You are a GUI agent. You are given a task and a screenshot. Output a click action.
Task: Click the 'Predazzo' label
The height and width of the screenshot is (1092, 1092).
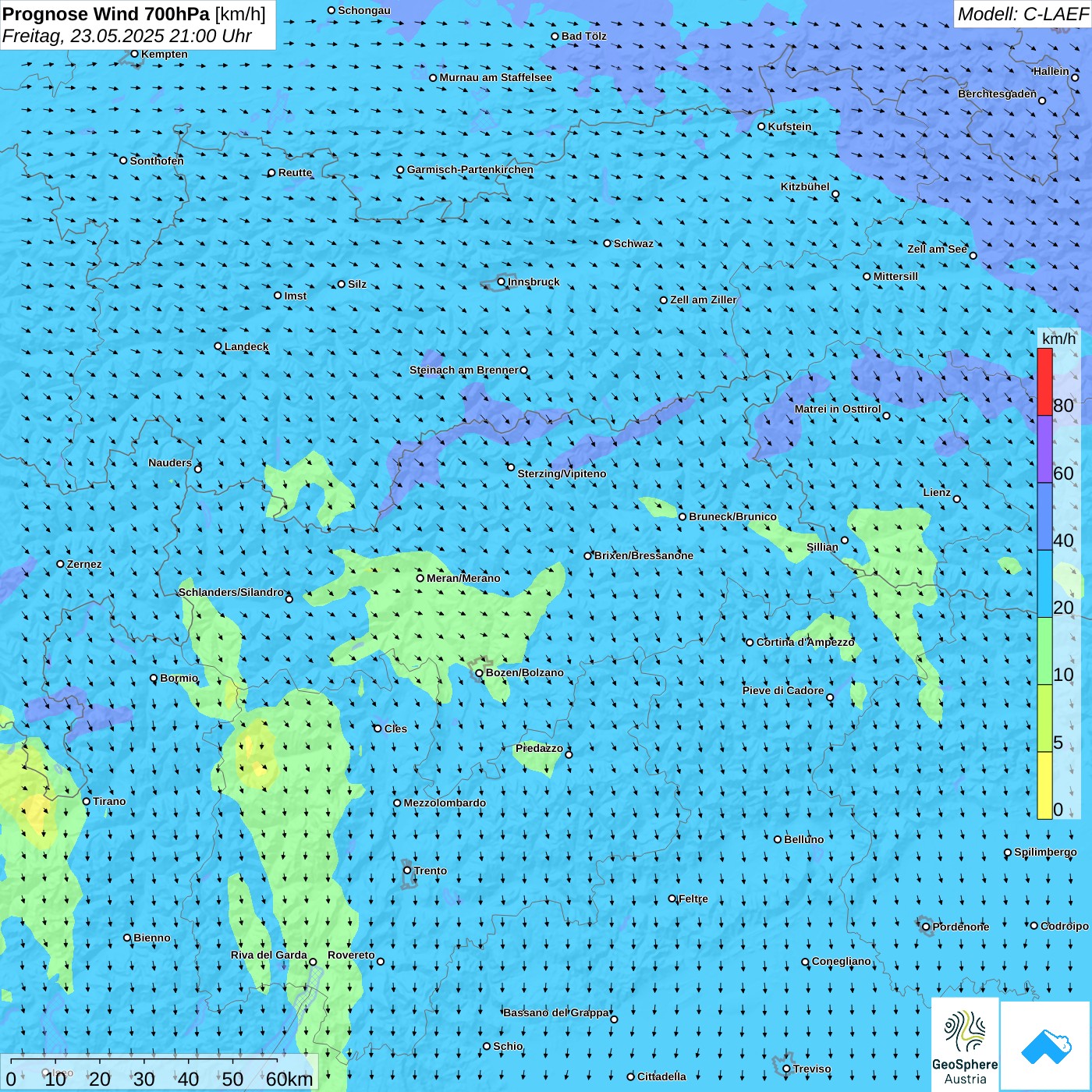tap(539, 748)
